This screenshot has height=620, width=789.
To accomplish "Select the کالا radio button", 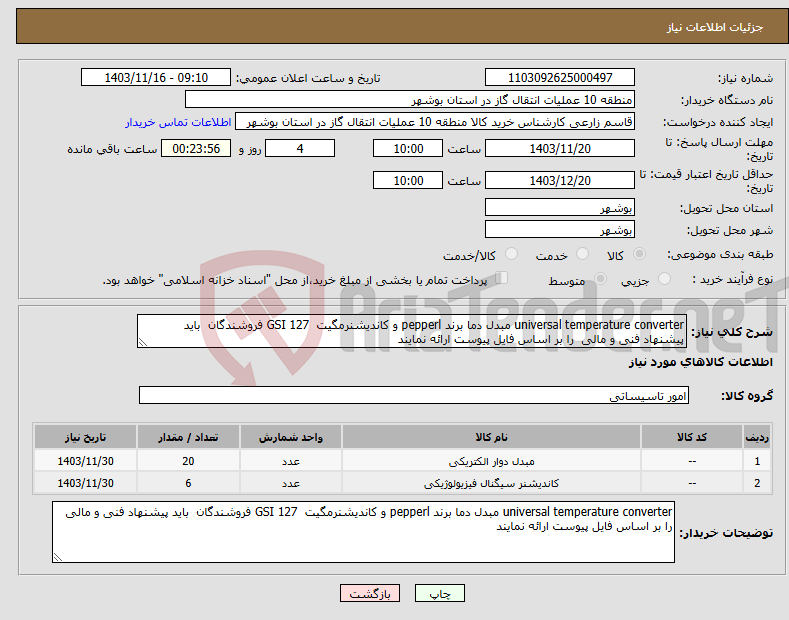I will coord(640,254).
